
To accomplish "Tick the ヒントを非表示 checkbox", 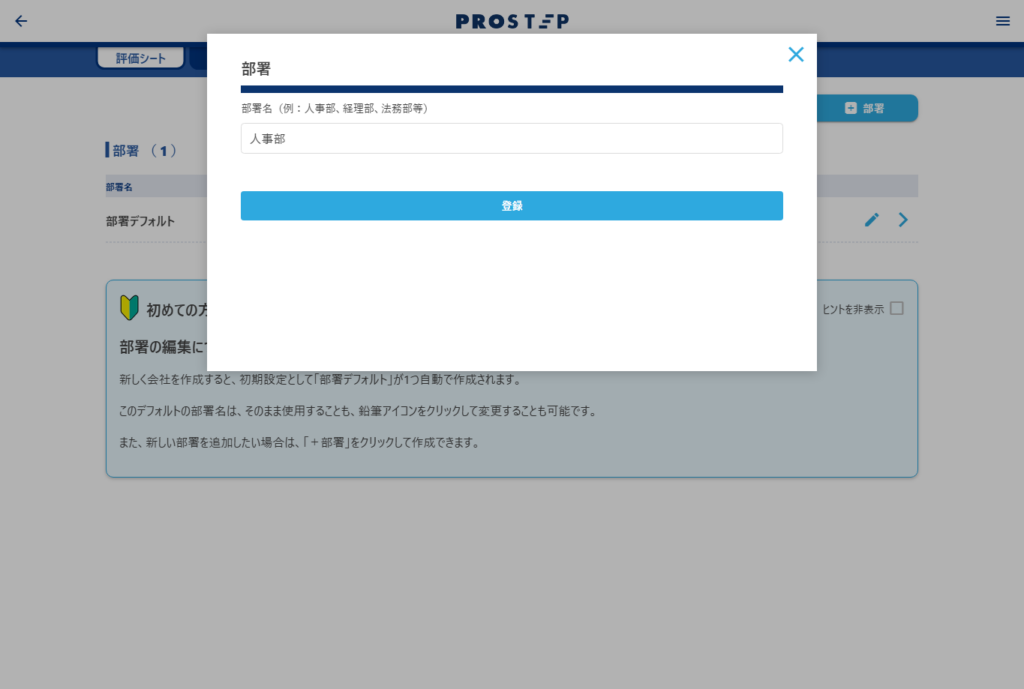I will pyautogui.click(x=896, y=309).
